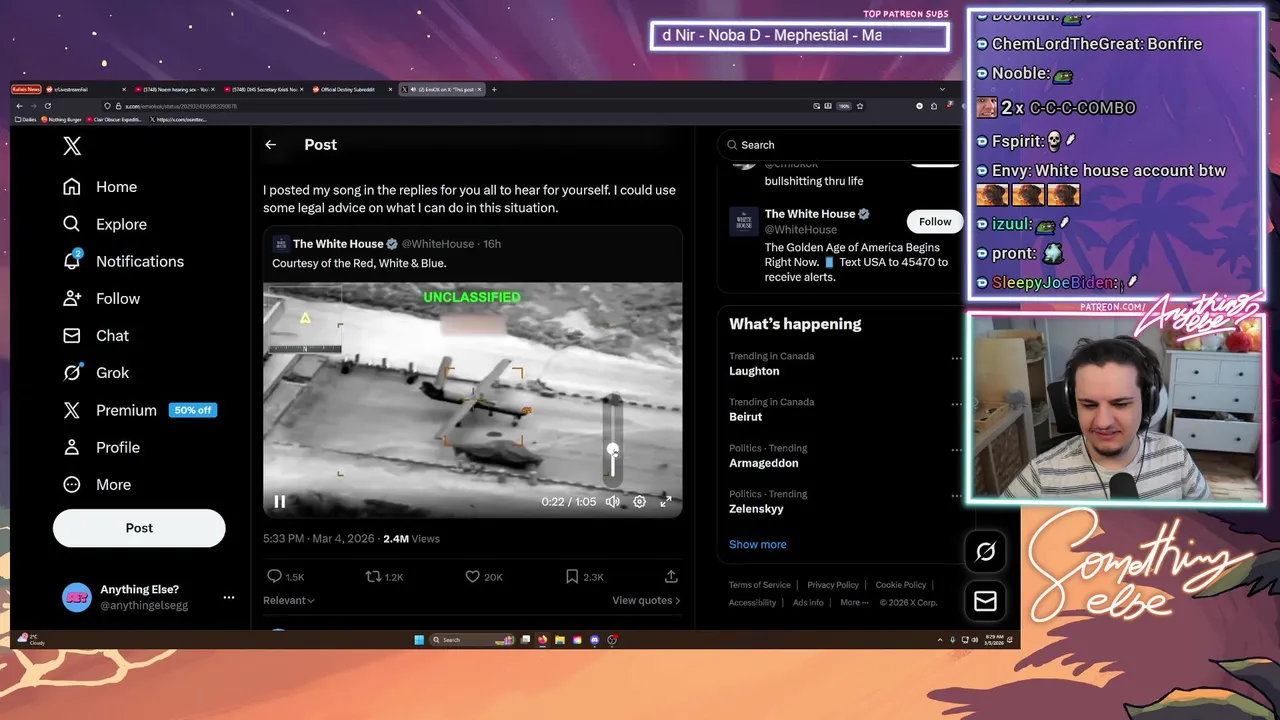Click the X logo icon in the sidebar
This screenshot has height=720, width=1280.
pos(72,146)
